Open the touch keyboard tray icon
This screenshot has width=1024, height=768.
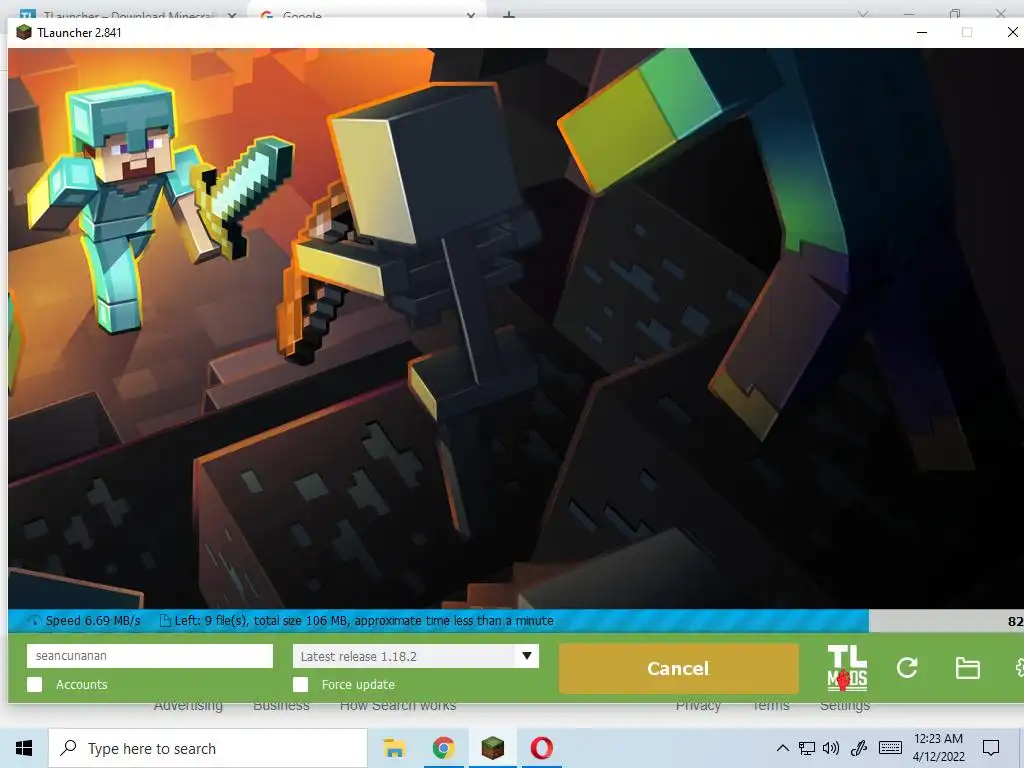pyautogui.click(x=890, y=748)
